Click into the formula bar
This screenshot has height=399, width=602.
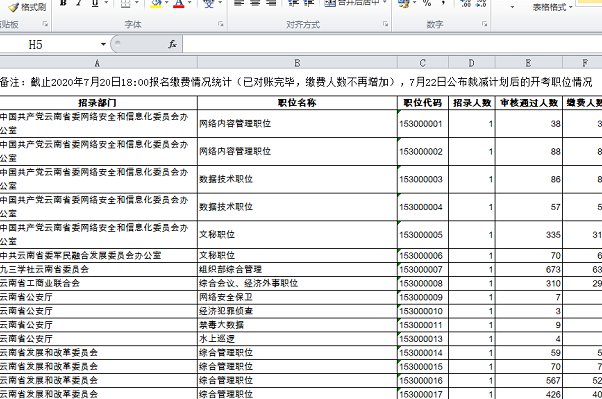click(x=392, y=45)
